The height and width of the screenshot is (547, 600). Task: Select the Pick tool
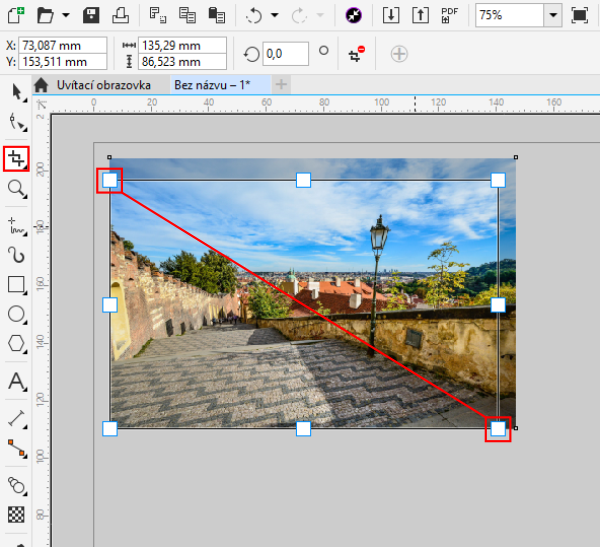(16, 92)
